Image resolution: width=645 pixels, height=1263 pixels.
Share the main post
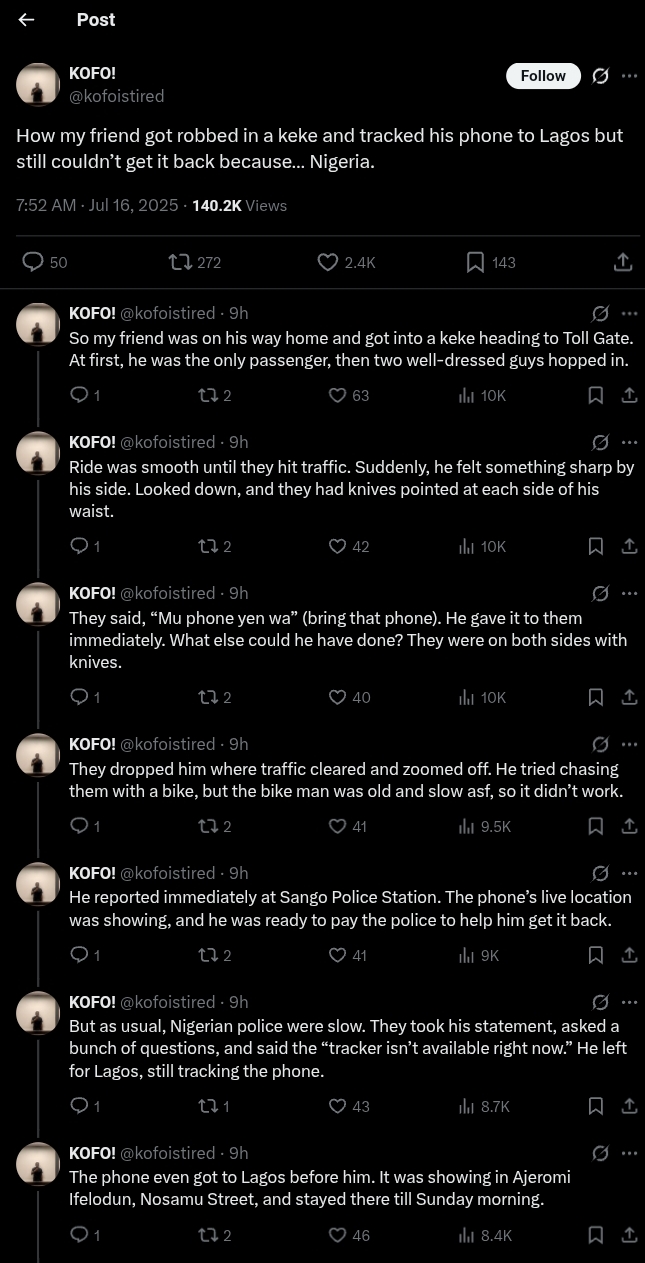click(622, 262)
